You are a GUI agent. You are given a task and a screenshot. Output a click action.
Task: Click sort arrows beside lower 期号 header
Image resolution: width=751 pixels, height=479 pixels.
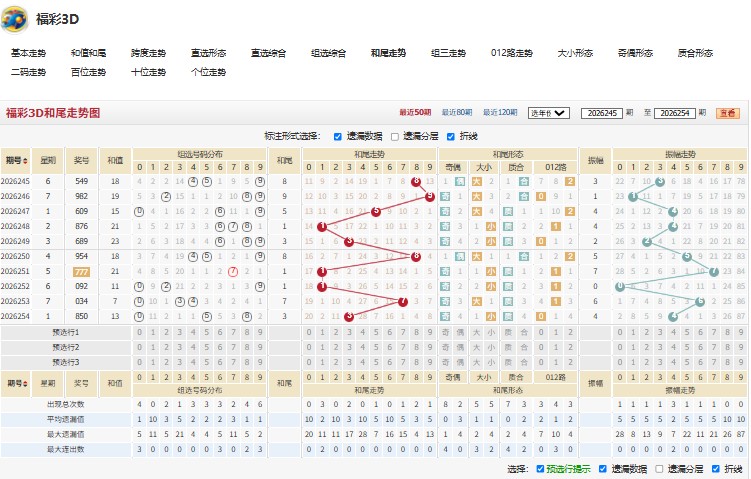(25, 384)
